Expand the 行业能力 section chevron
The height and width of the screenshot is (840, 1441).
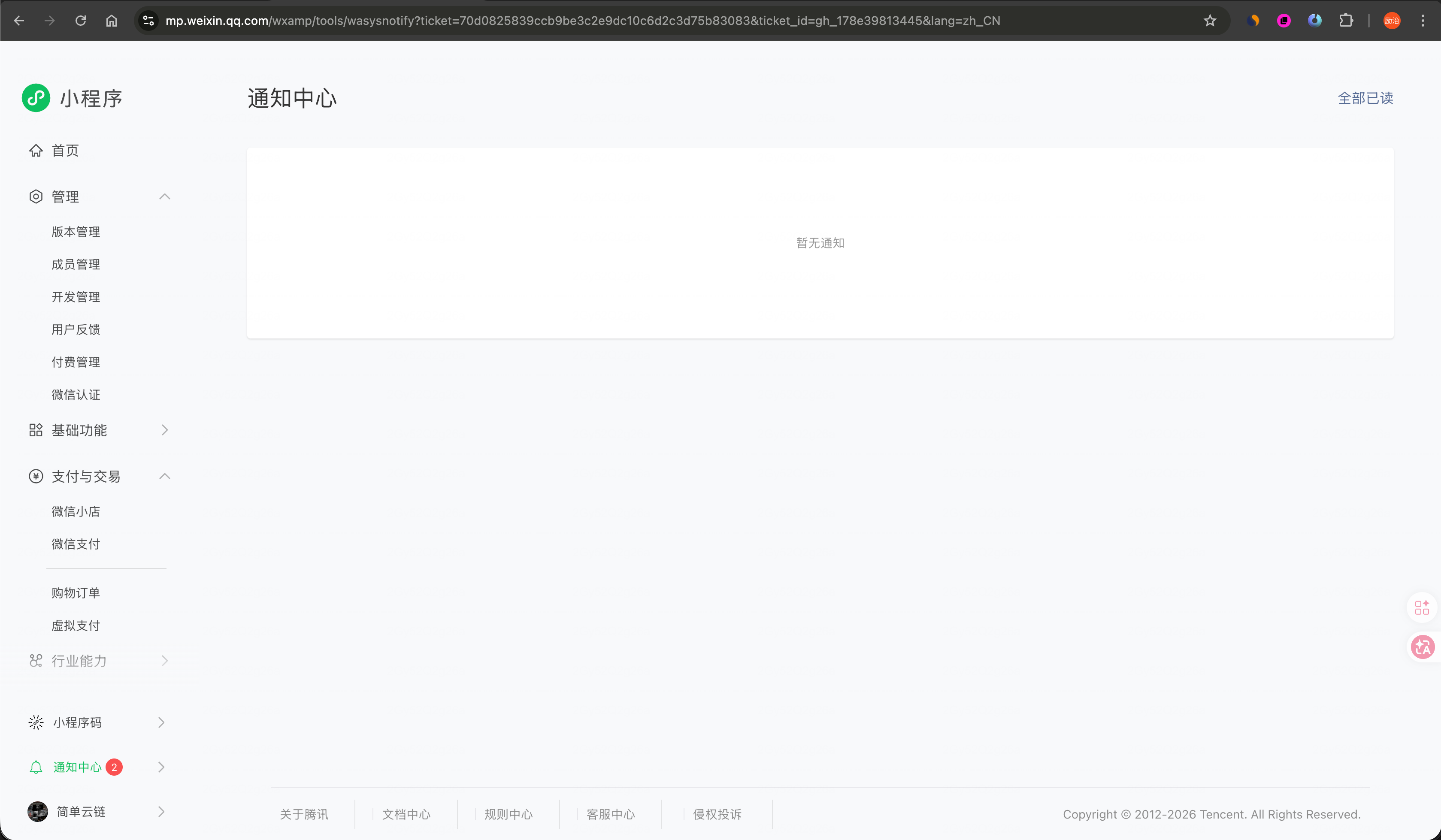click(165, 661)
